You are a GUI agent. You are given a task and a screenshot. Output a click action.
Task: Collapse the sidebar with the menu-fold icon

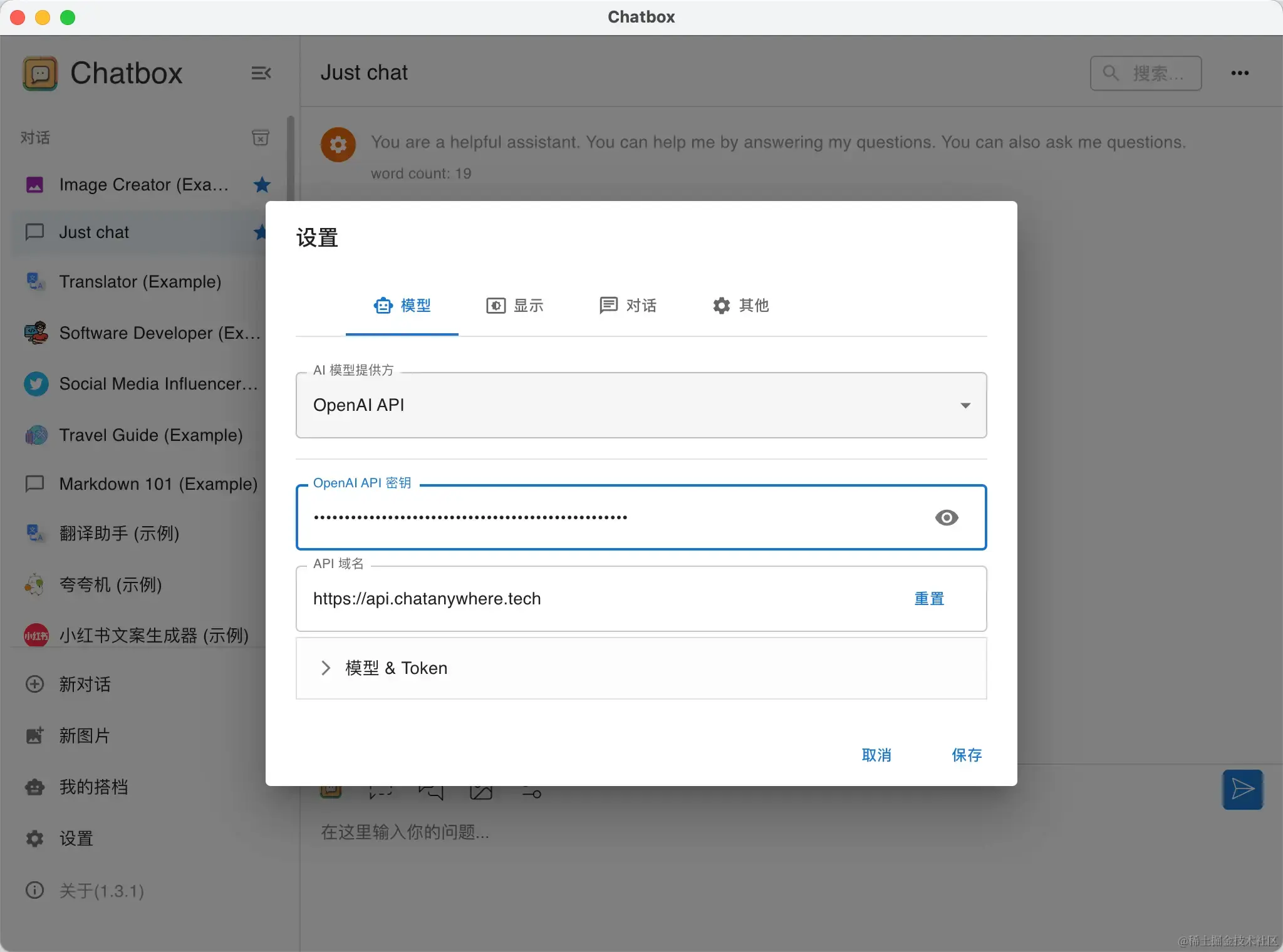261,73
